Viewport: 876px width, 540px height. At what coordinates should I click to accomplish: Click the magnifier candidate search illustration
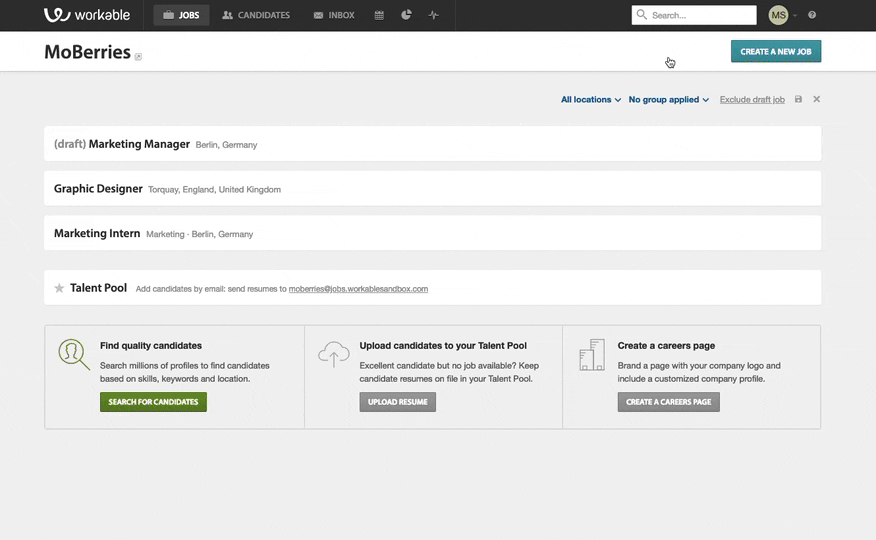pos(74,354)
